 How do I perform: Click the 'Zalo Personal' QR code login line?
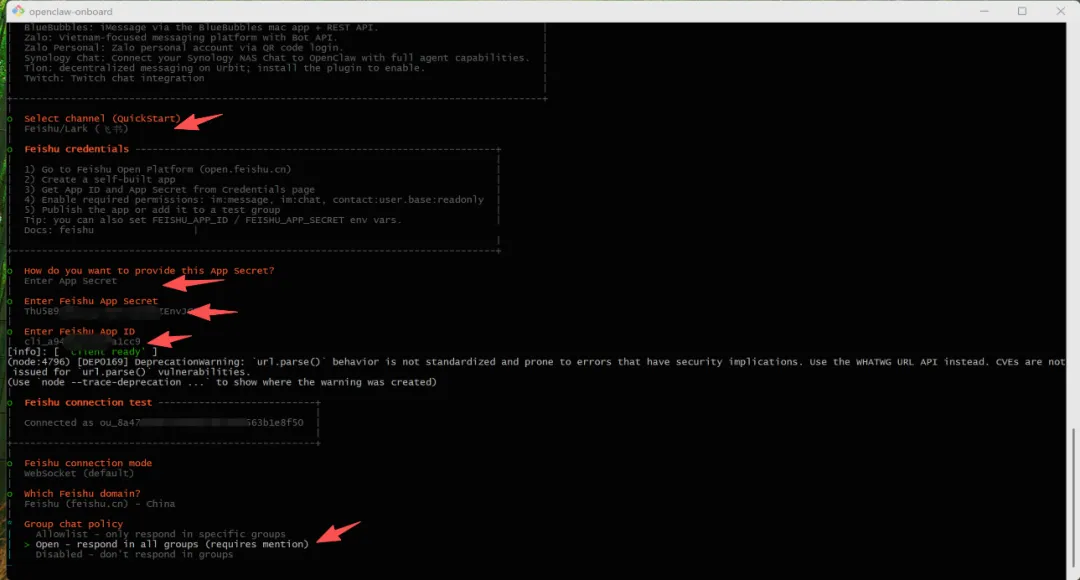click(x=183, y=48)
